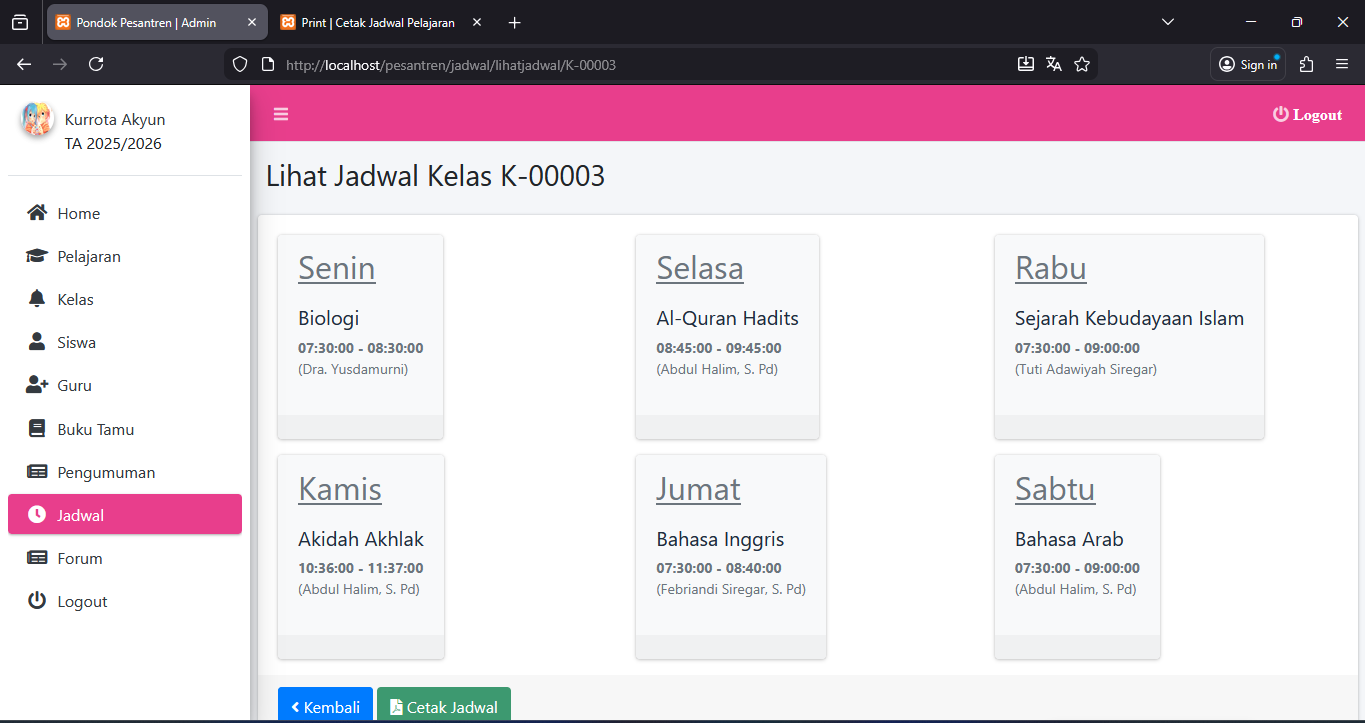Open the Pengumuman sidebar item
The image size is (1365, 723).
[x=106, y=472]
